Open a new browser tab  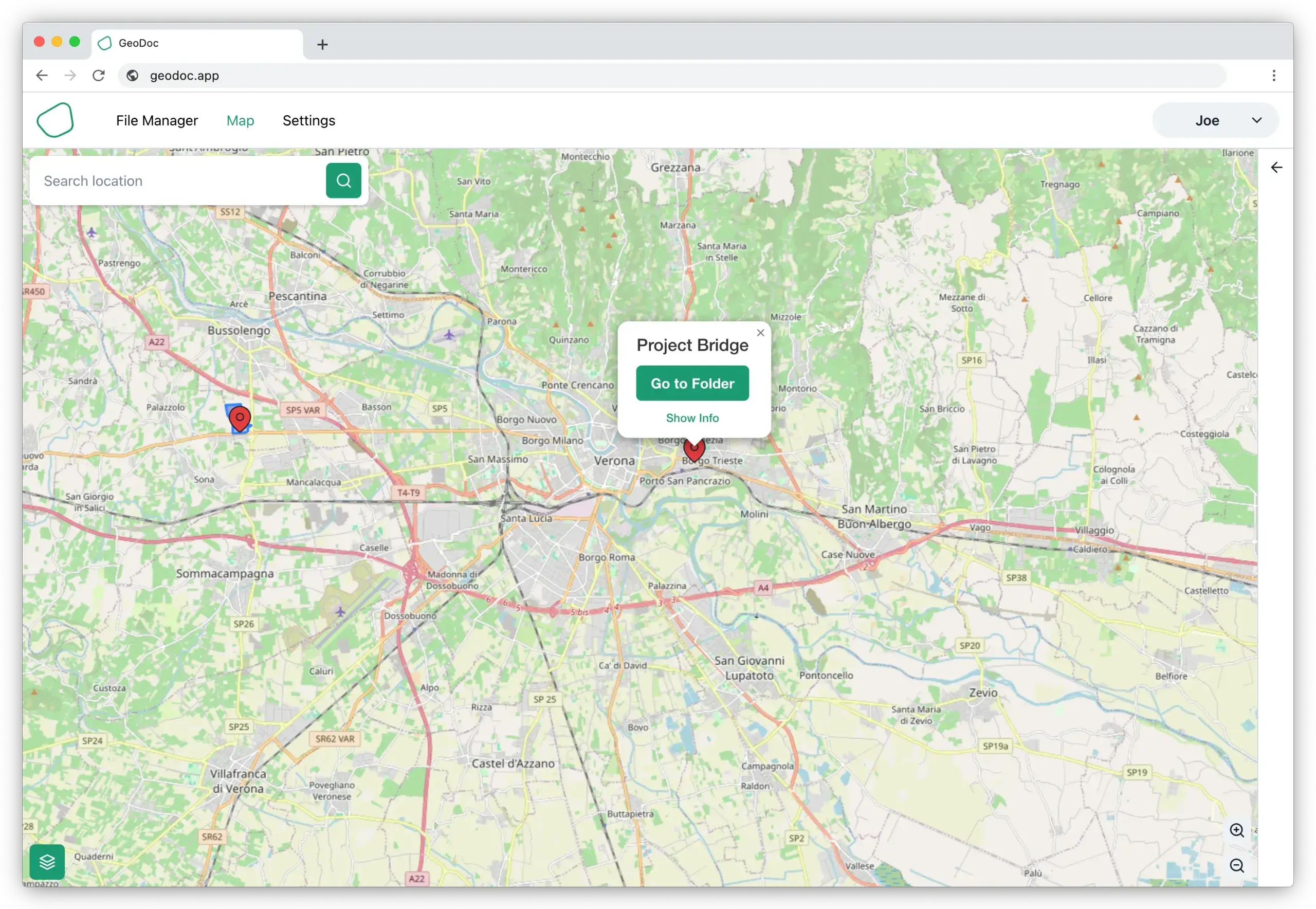[x=322, y=44]
